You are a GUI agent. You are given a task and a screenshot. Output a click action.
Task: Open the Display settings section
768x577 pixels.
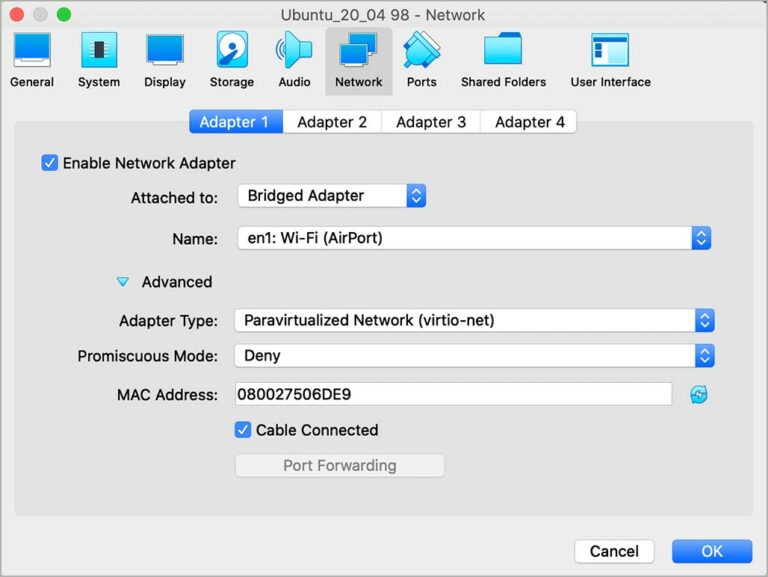(165, 59)
